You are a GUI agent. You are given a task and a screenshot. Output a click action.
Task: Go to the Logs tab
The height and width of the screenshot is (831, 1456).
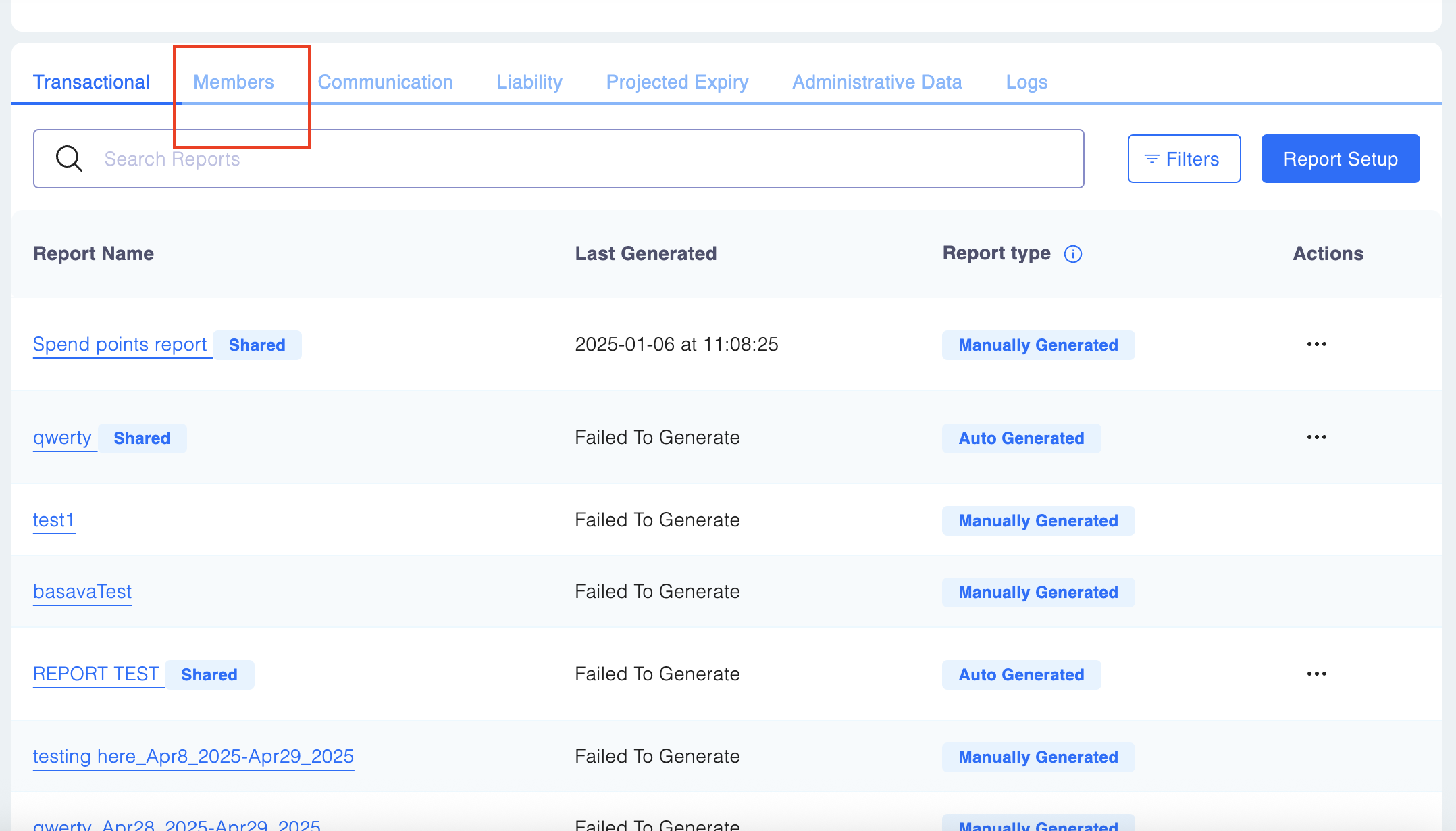click(1026, 82)
